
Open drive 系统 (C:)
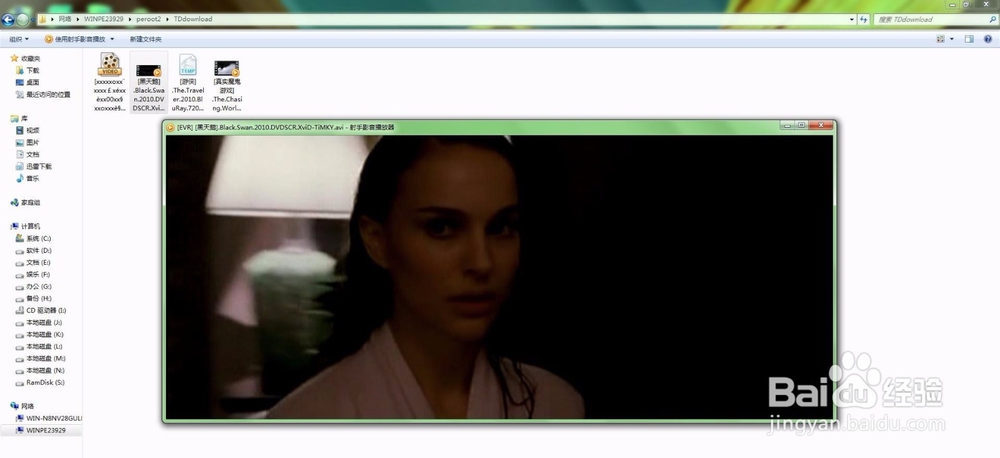(33, 239)
